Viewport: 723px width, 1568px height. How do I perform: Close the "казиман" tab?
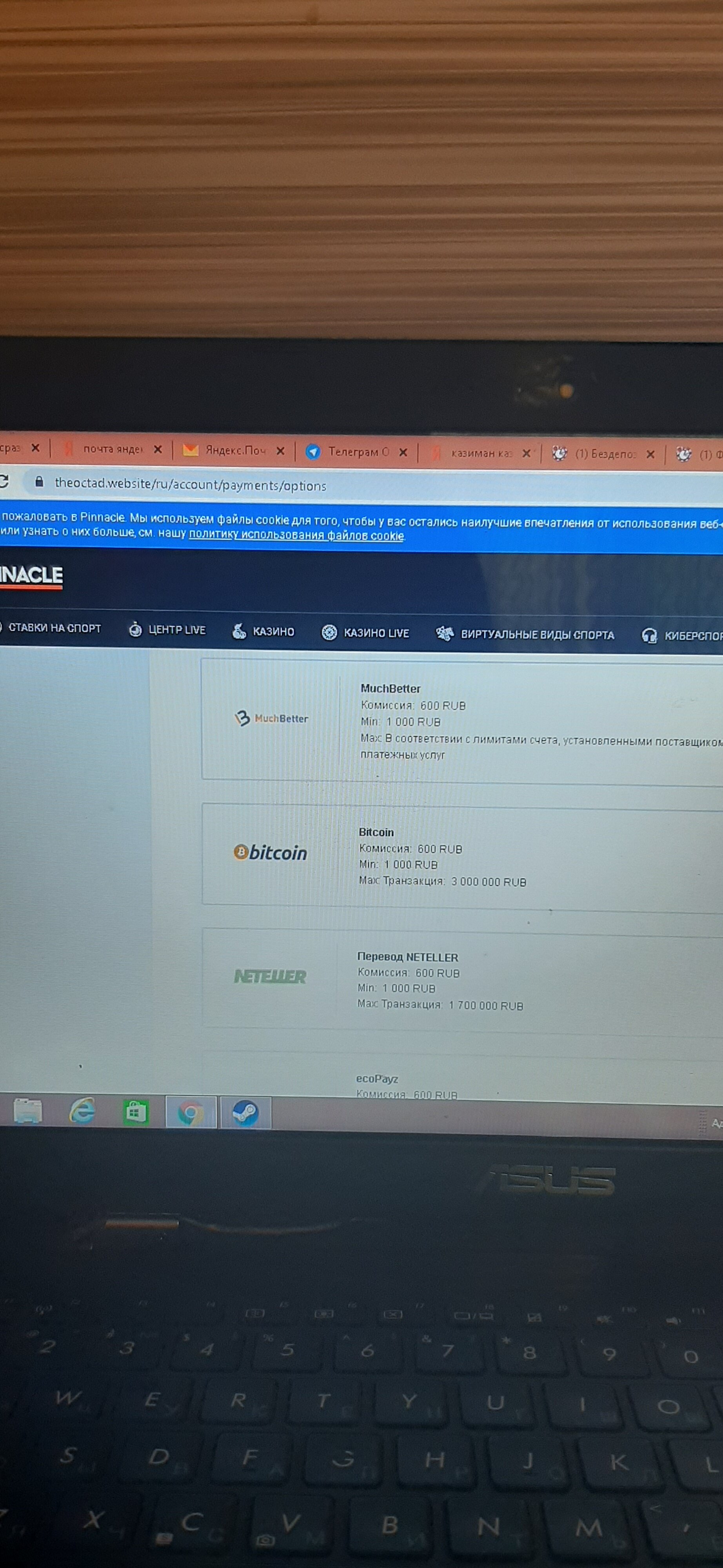(527, 454)
